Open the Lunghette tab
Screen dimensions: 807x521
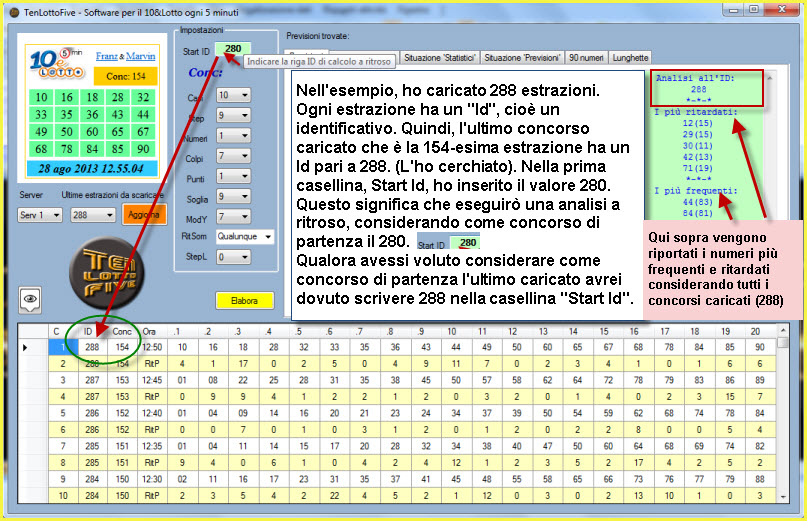[x=630, y=58]
